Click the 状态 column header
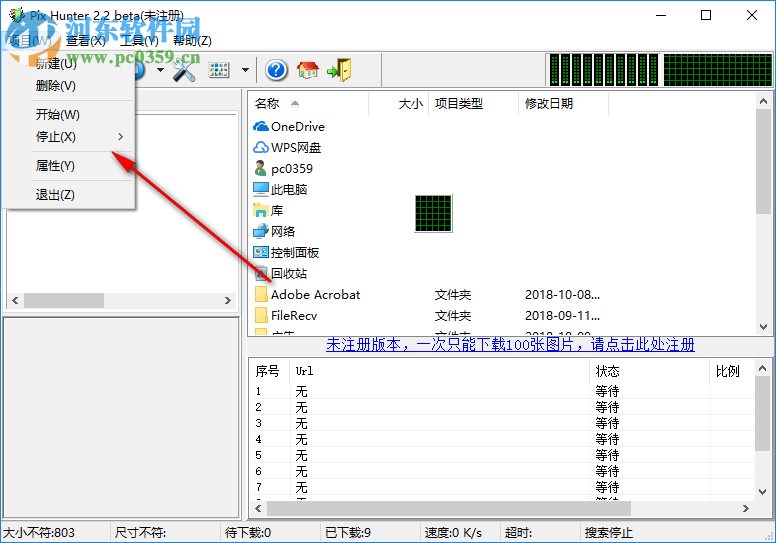The width and height of the screenshot is (776, 543). [x=650, y=371]
